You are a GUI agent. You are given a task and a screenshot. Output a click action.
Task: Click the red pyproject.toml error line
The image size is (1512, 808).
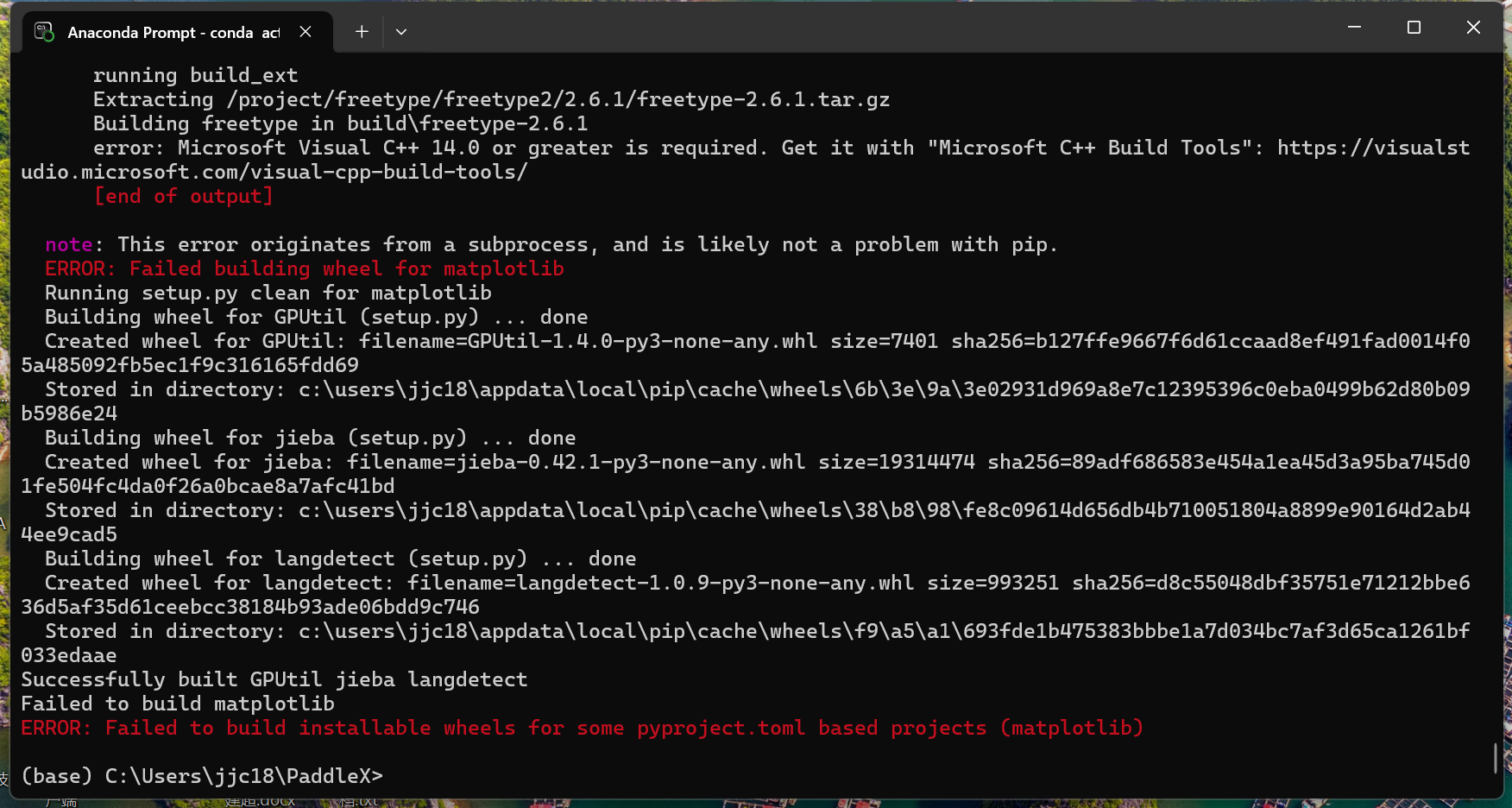[x=582, y=729]
